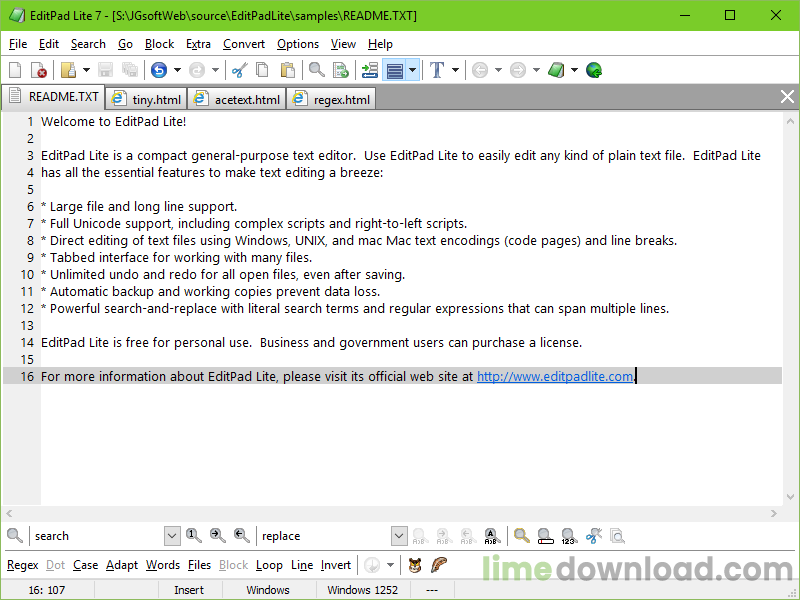Toggle the Files search option

199,565
